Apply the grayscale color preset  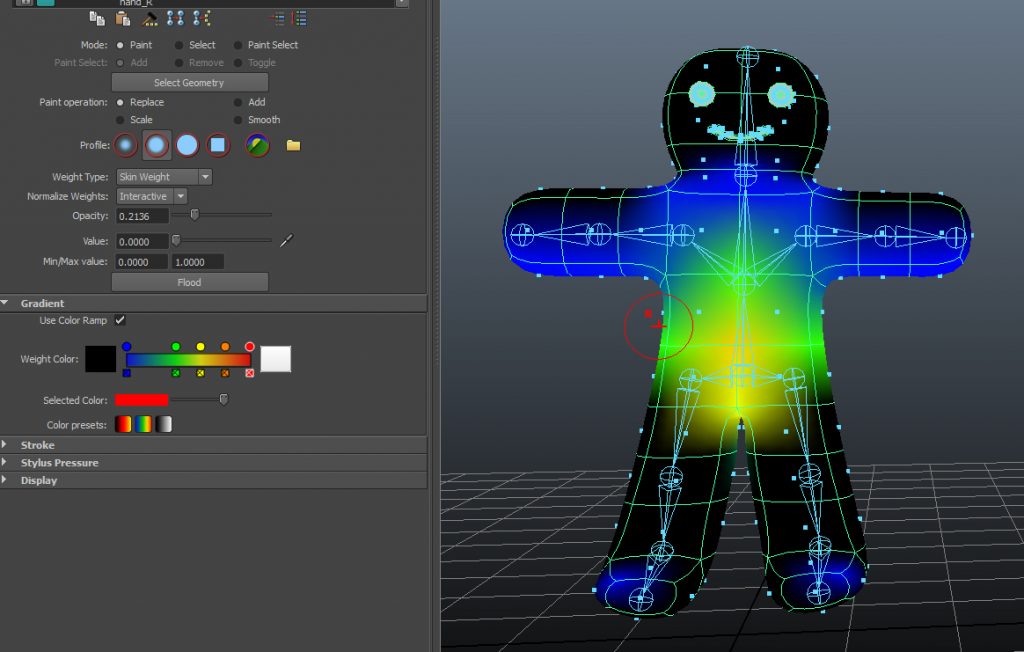[164, 425]
